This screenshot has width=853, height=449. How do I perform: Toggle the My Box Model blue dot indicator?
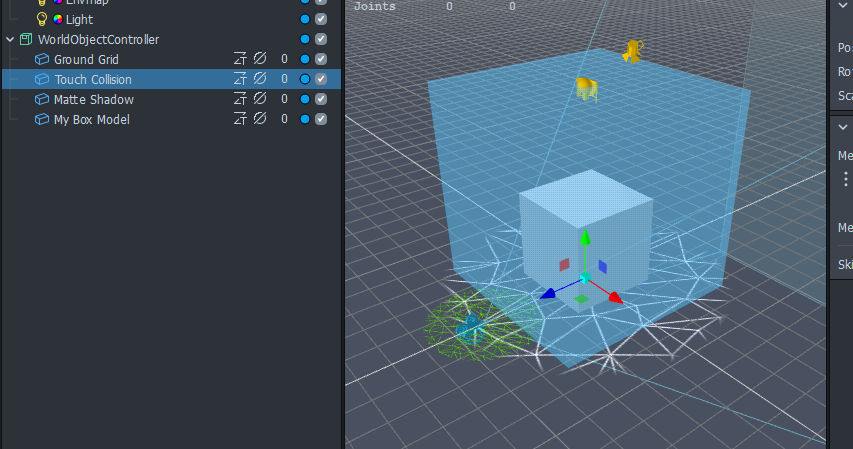click(x=305, y=119)
